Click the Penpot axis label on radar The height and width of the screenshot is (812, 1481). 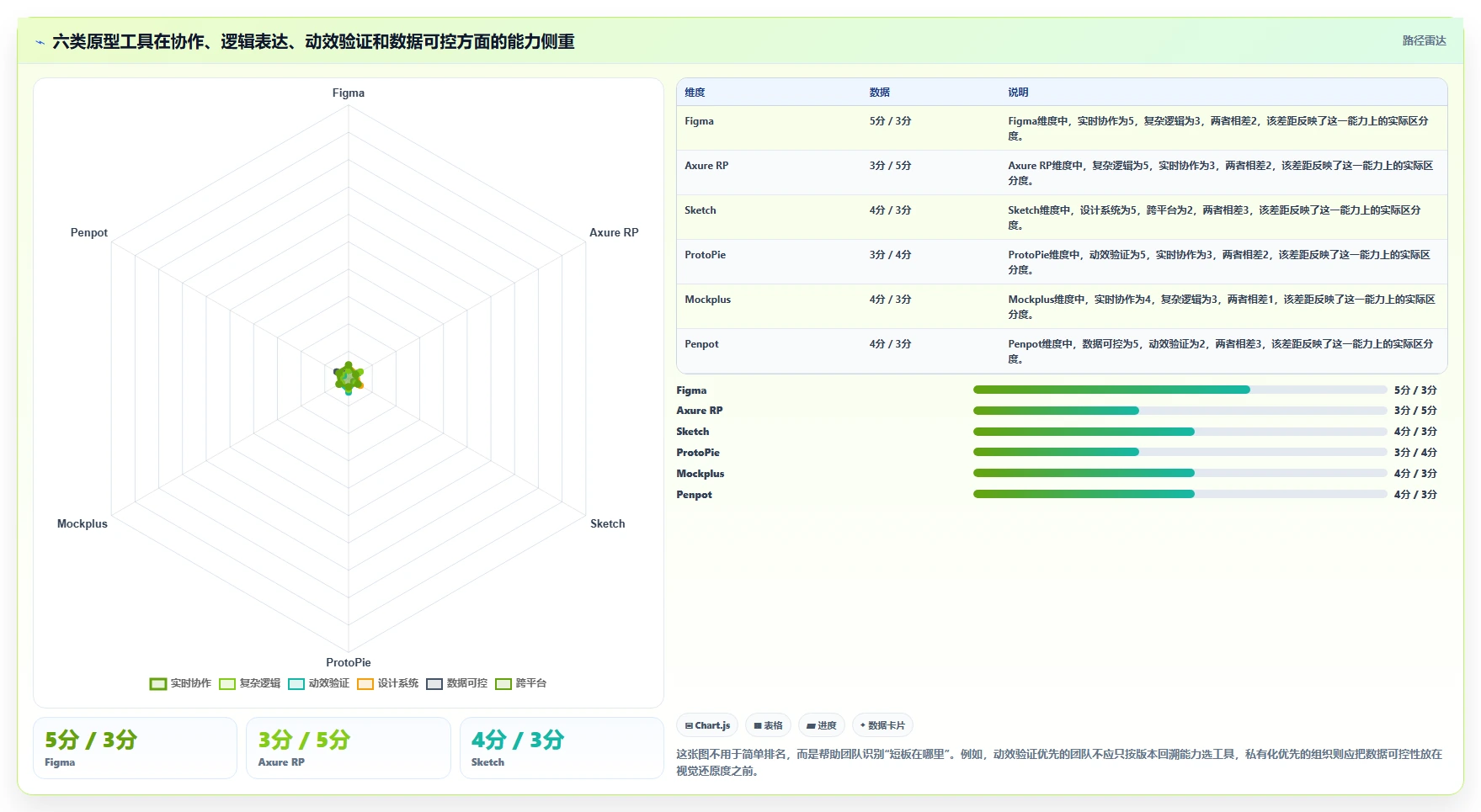(x=89, y=232)
